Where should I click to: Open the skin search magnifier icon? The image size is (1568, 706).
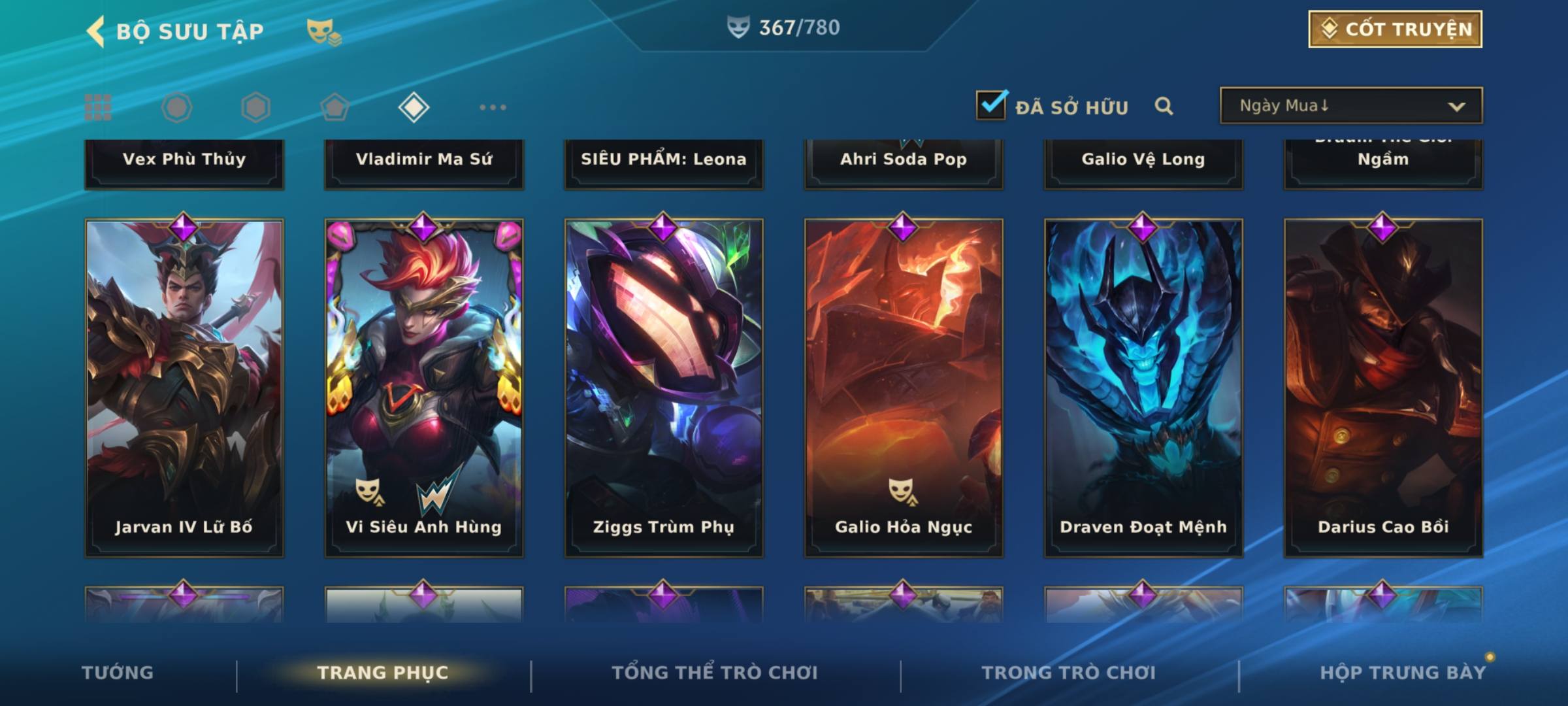tap(1164, 106)
